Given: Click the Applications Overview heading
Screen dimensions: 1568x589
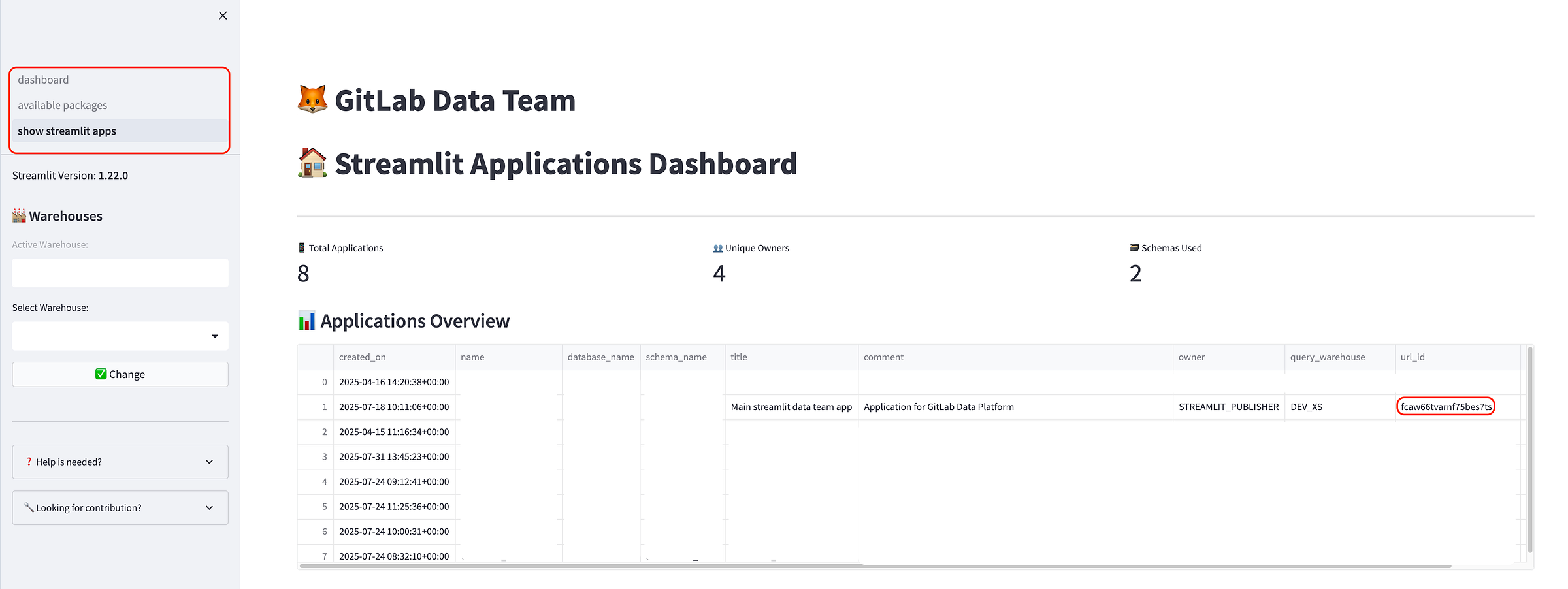Looking at the screenshot, I should [x=415, y=321].
